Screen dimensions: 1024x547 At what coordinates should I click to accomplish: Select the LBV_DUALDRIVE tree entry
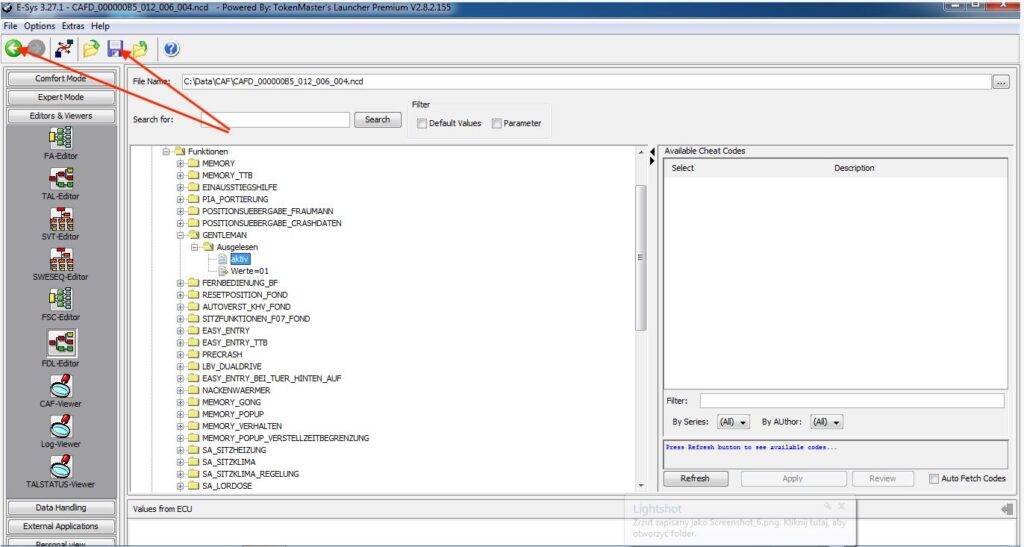point(232,366)
